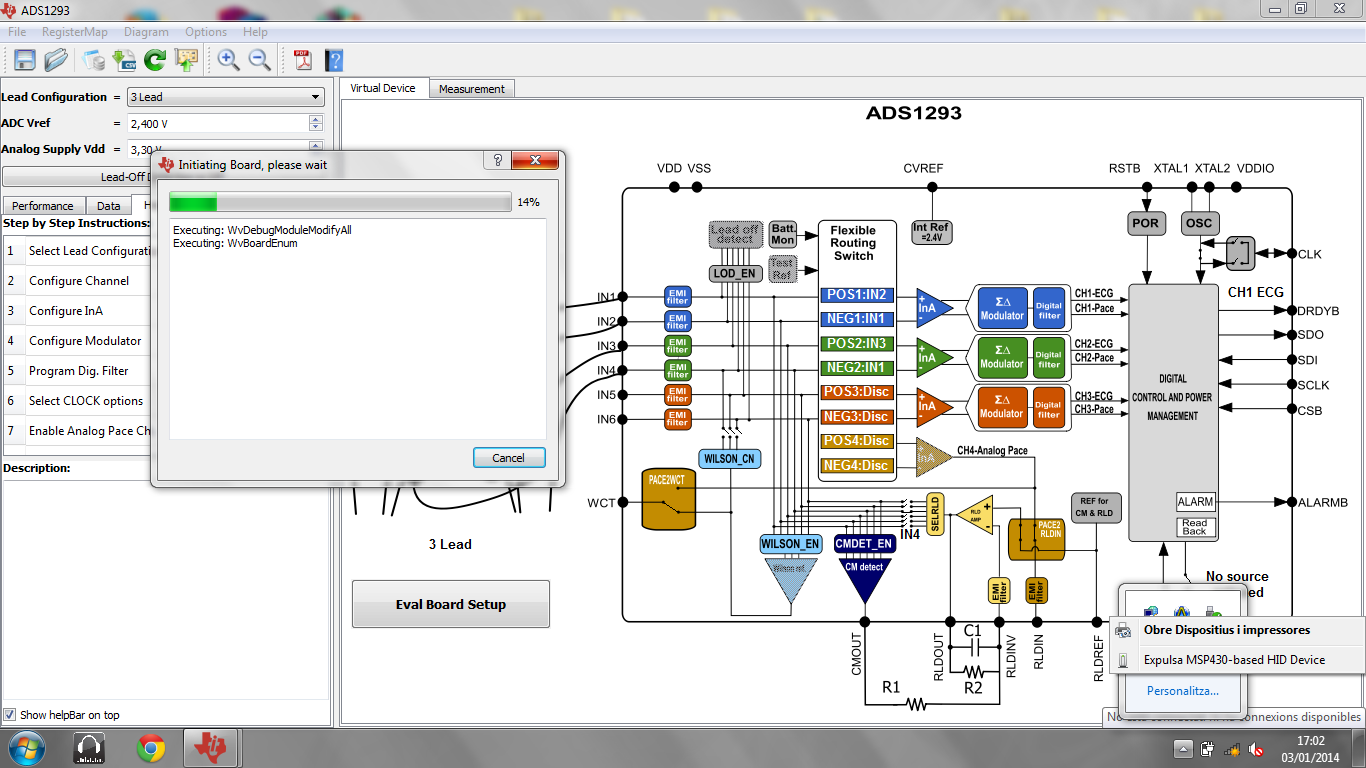Viewport: 1366px width, 768px height.
Task: Click the muted volume tray icon
Action: (x=1257, y=749)
